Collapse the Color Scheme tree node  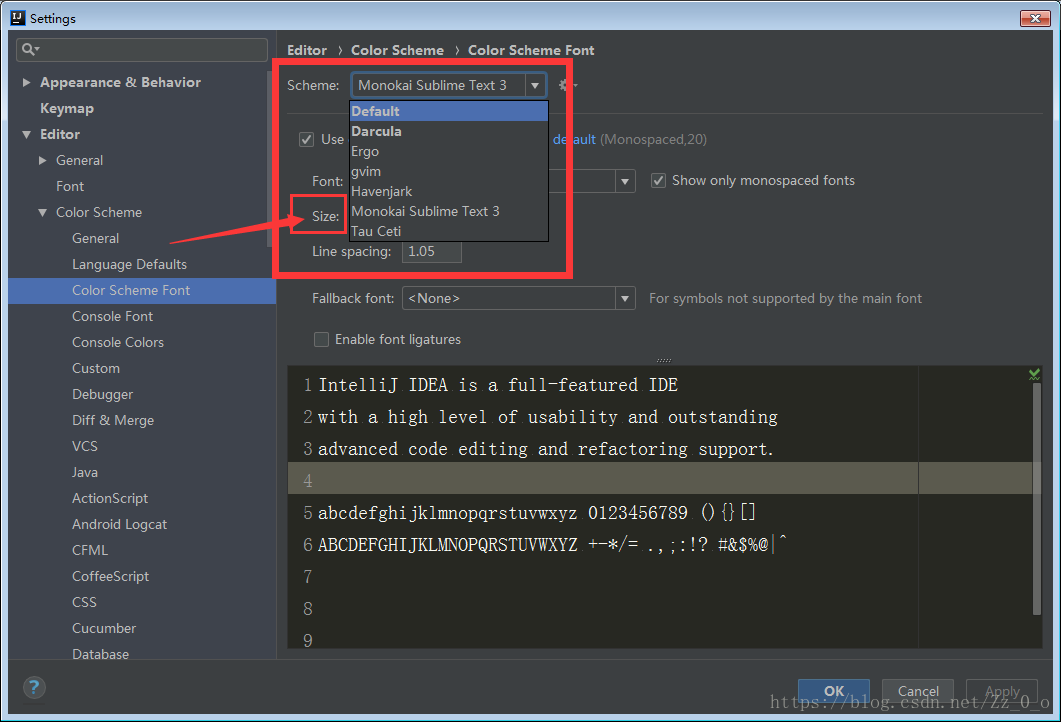[x=43, y=212]
